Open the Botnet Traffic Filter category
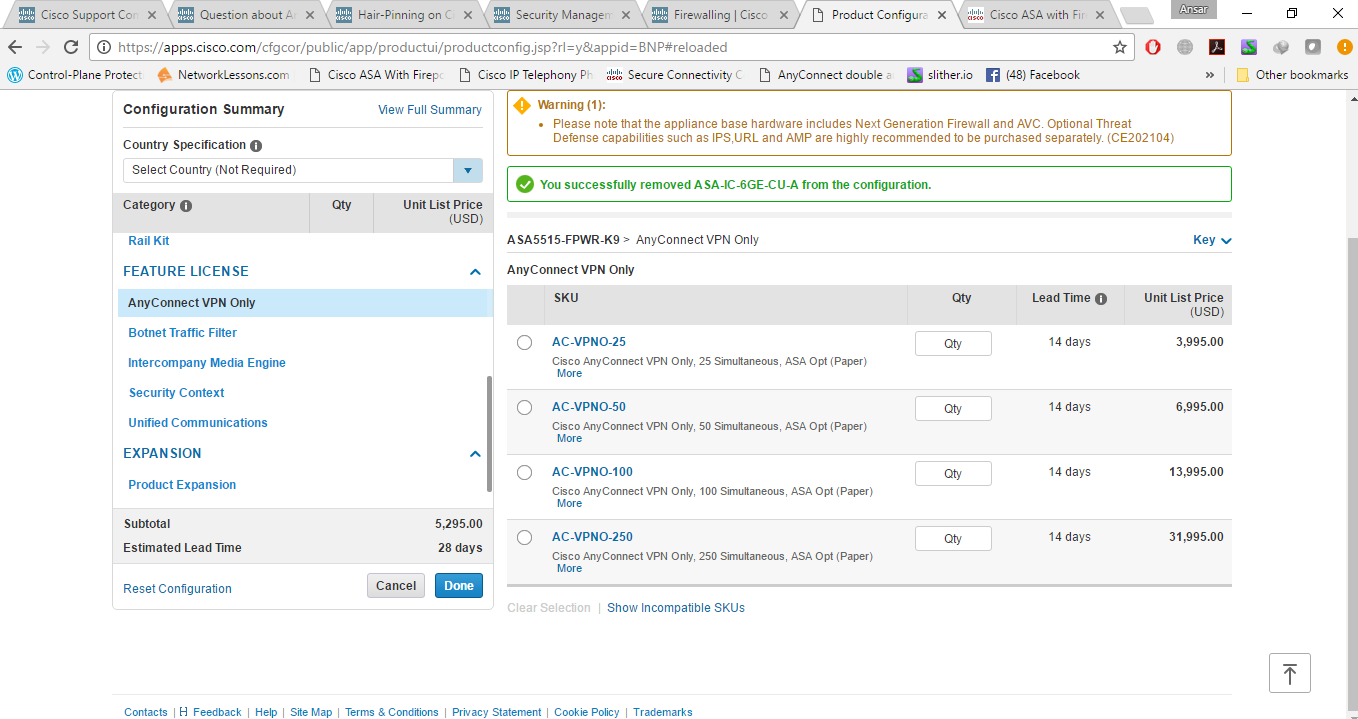This screenshot has width=1358, height=719. pos(182,333)
